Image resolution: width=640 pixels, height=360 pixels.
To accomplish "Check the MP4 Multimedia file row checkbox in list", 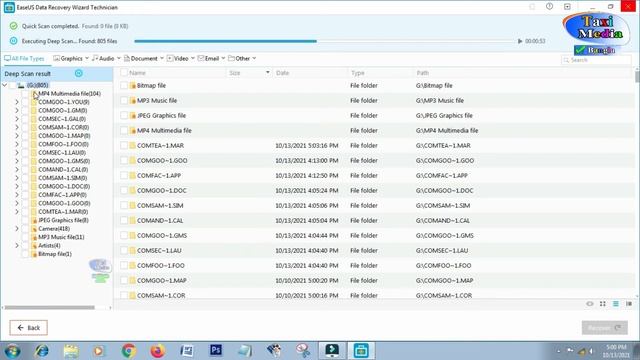I will 124,131.
